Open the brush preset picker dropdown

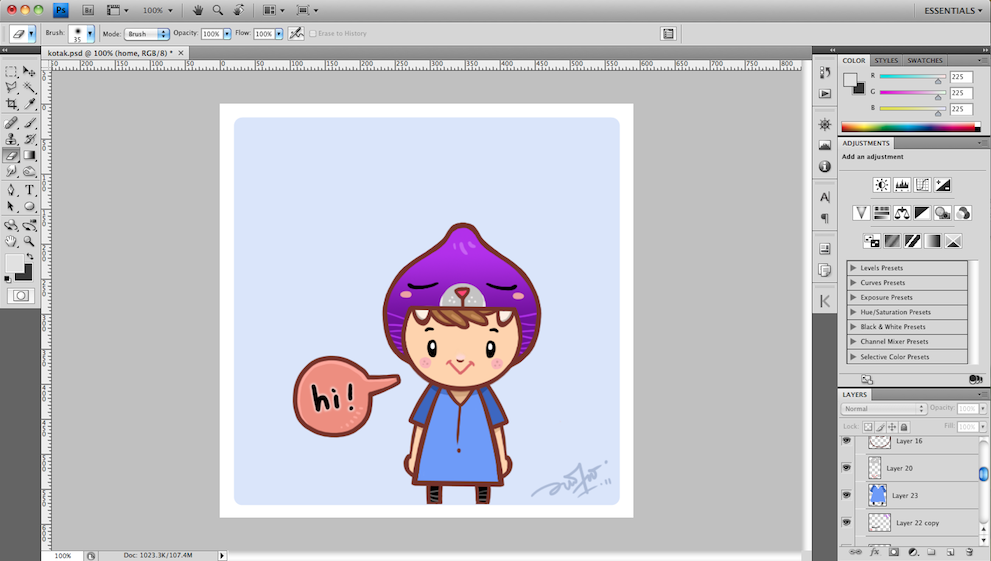tap(90, 33)
